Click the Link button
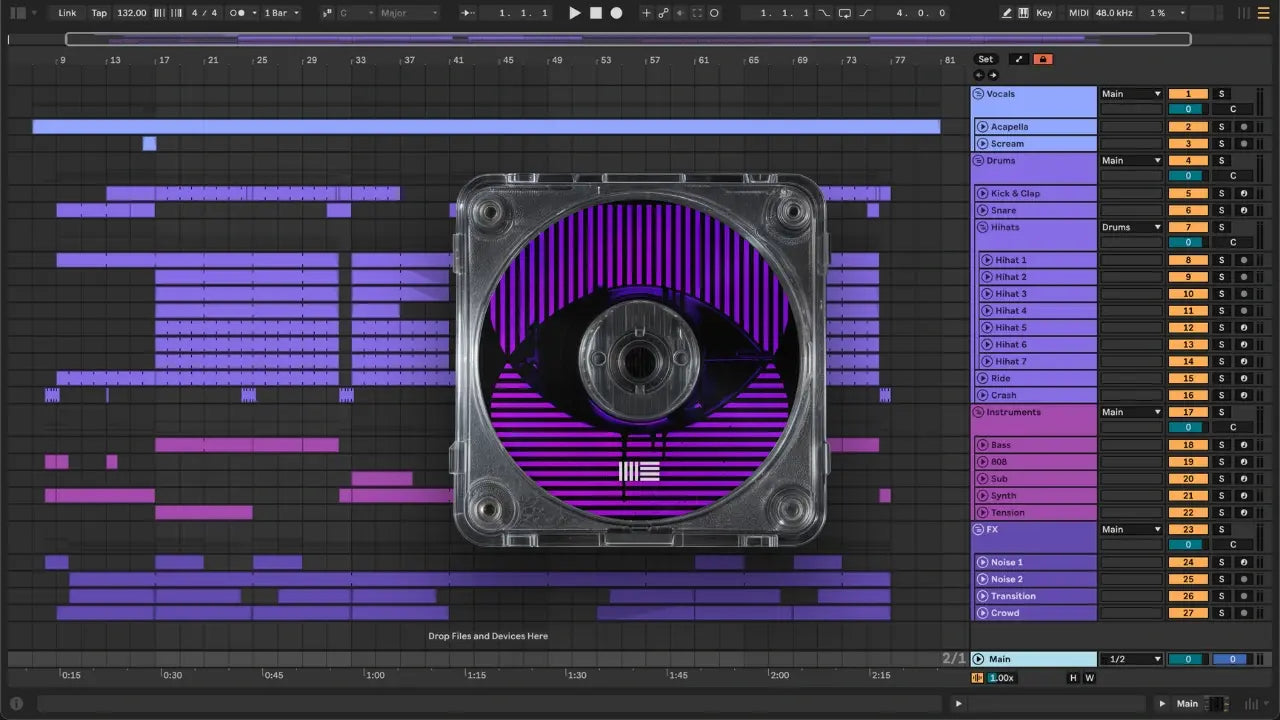The width and height of the screenshot is (1280, 720). (x=67, y=13)
